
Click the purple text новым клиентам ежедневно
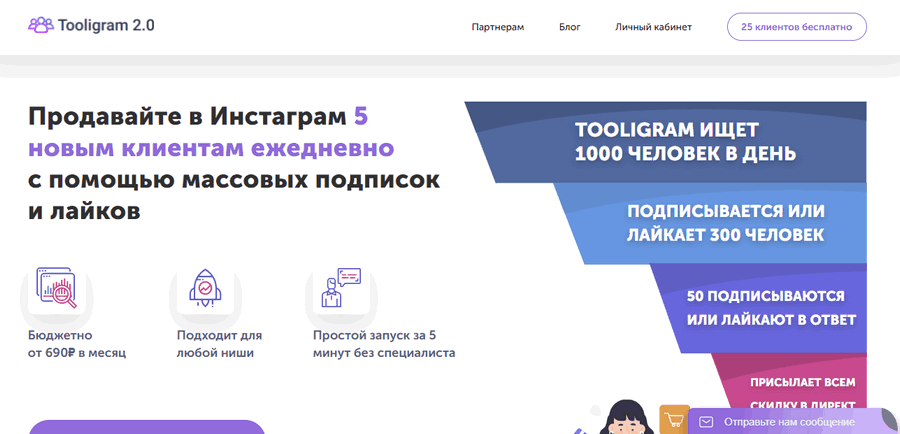[x=211, y=149]
